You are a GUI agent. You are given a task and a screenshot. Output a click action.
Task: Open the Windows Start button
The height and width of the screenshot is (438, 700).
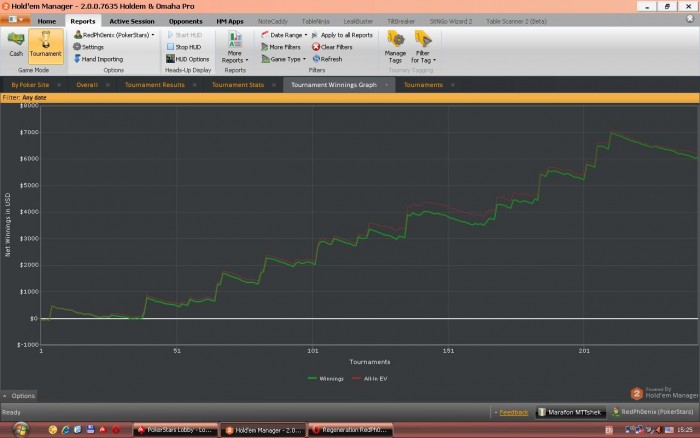pyautogui.click(x=20, y=430)
